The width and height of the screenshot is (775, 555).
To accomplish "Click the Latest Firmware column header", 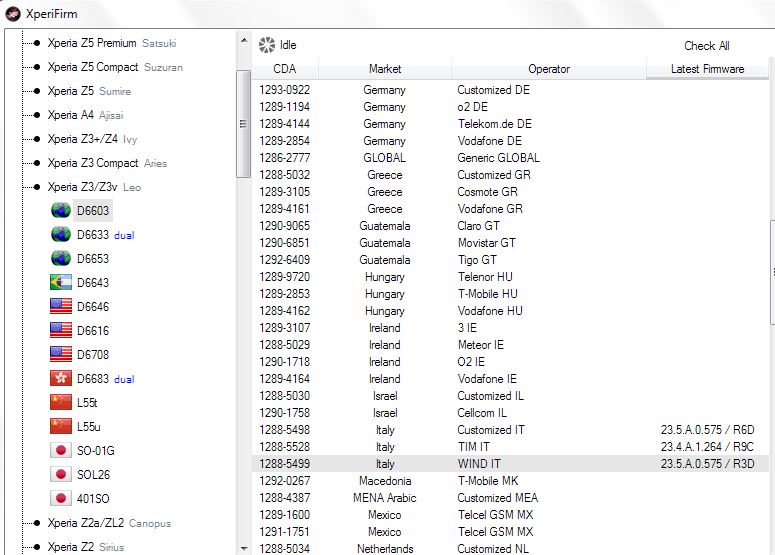I will [x=707, y=69].
